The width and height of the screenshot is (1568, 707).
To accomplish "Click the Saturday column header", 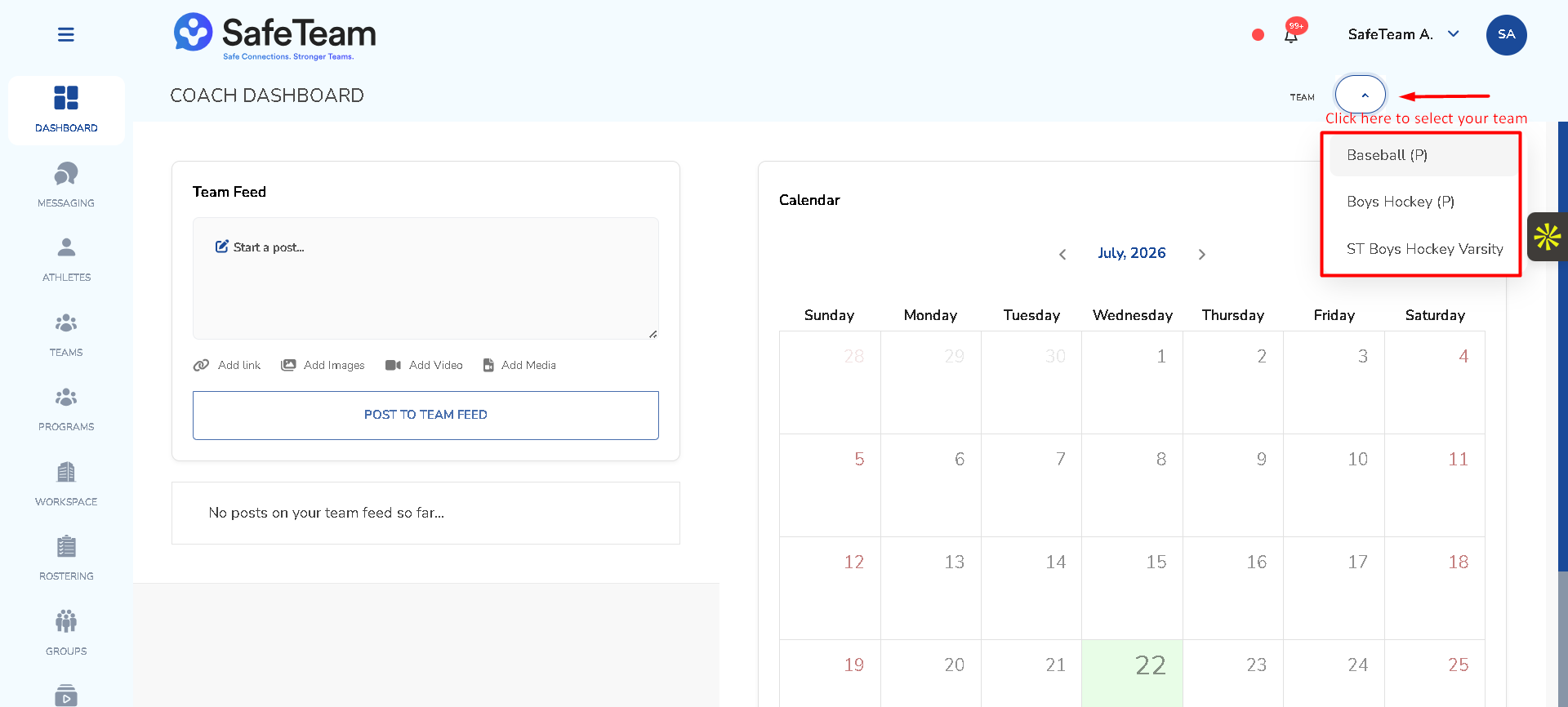I will 1435,315.
